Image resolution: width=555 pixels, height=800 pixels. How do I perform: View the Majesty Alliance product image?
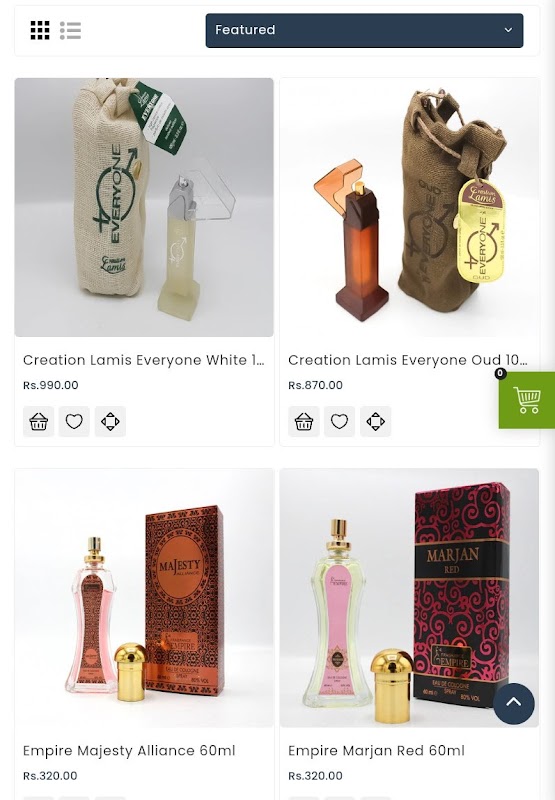point(144,598)
